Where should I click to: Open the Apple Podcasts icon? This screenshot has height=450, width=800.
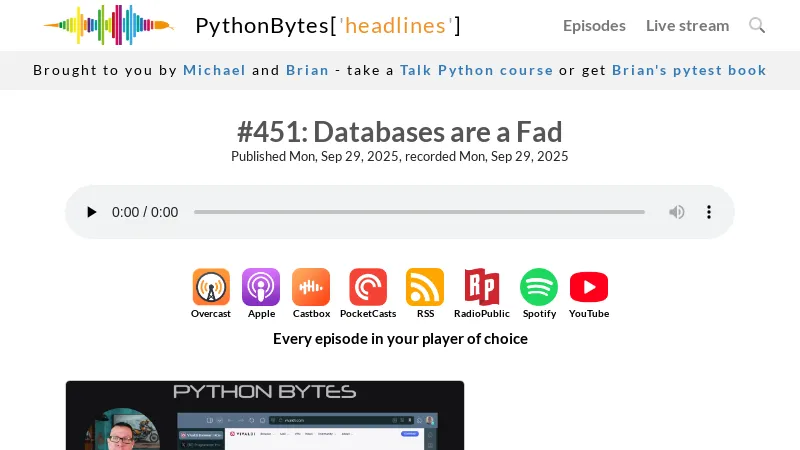(x=261, y=288)
